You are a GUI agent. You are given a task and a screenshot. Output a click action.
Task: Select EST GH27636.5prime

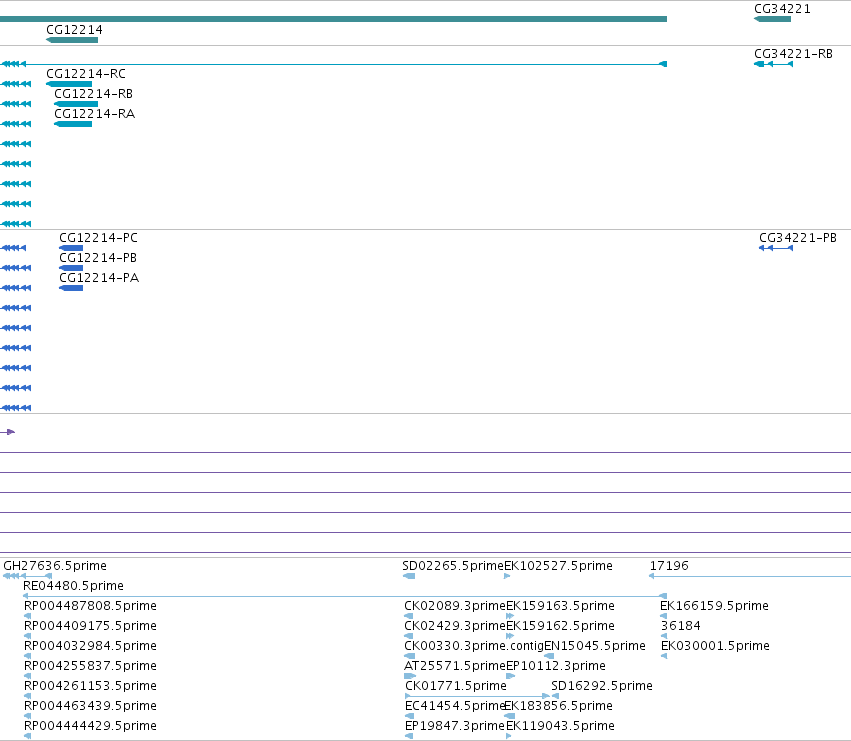55,566
